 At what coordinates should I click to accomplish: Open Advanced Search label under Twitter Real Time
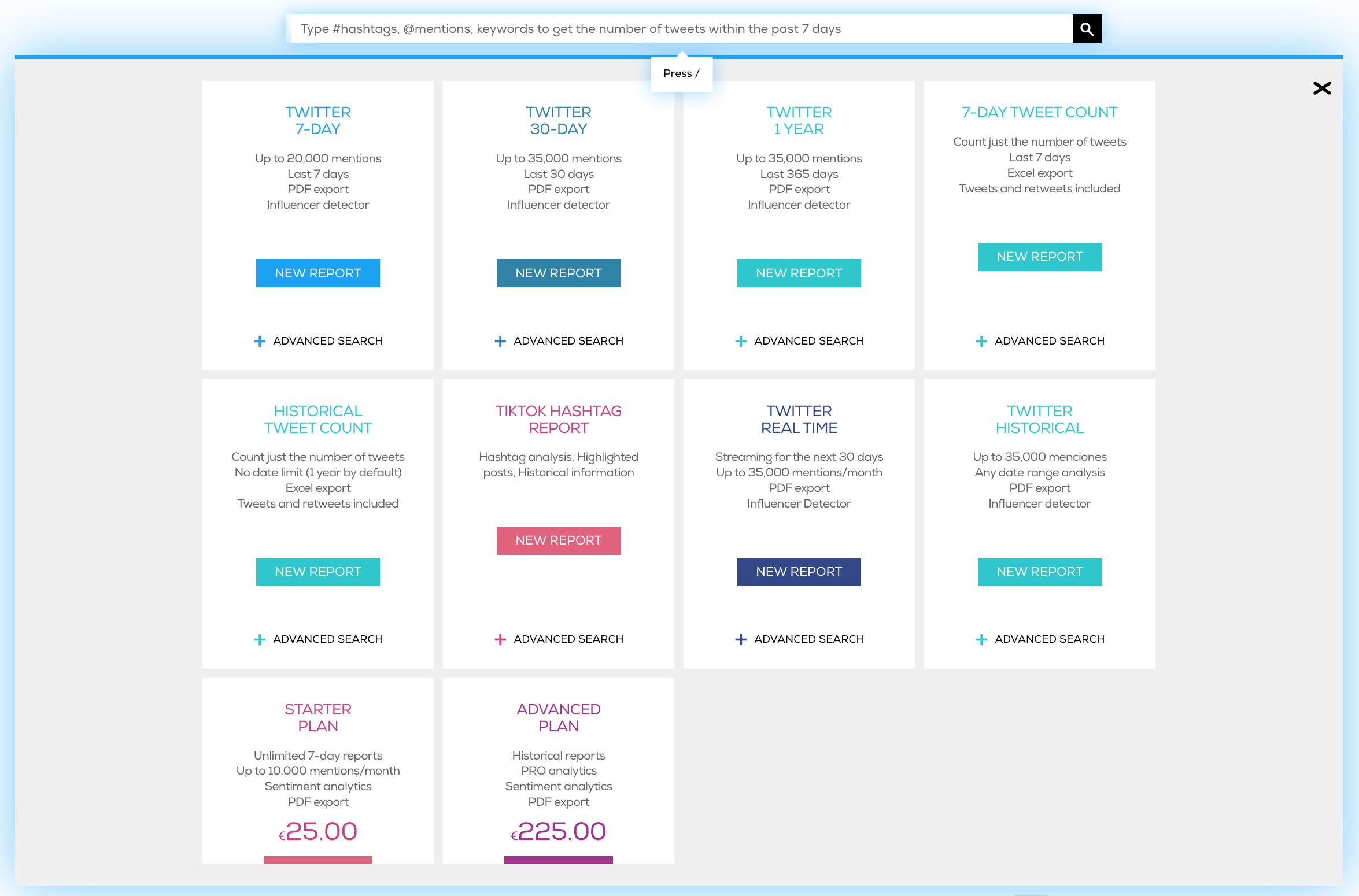pyautogui.click(x=809, y=639)
